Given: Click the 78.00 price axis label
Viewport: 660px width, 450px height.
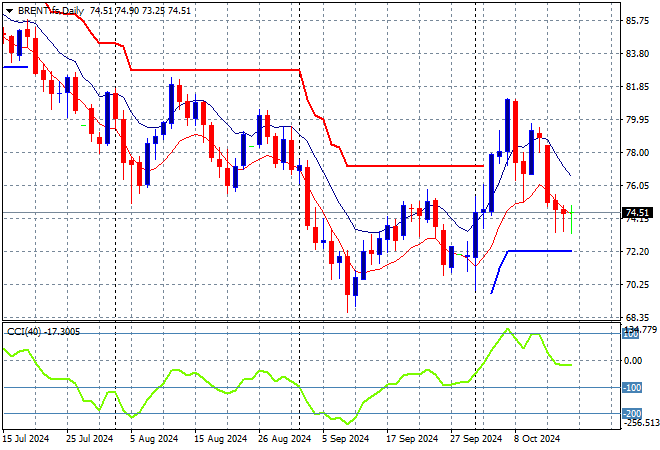Looking at the screenshot, I should pos(637,153).
